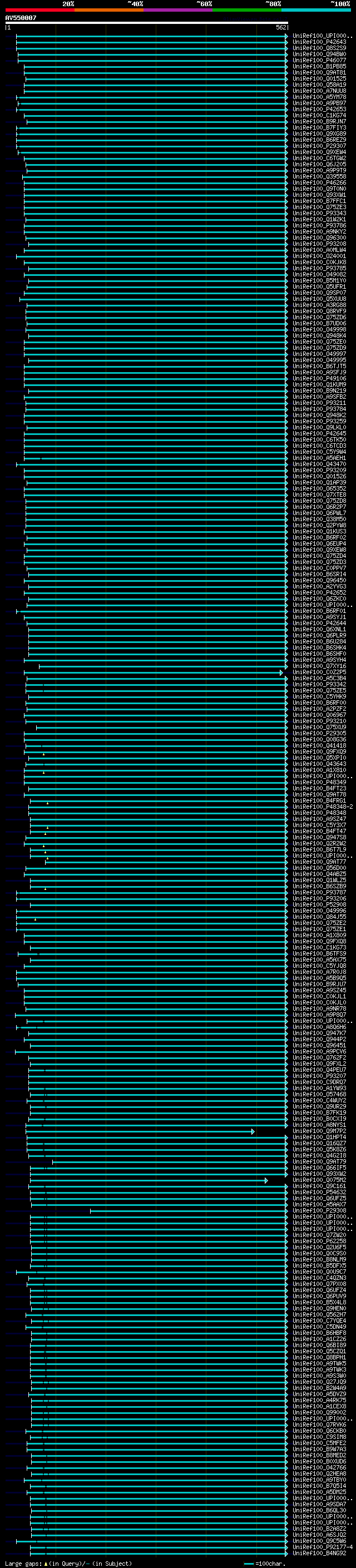This screenshot has width=356, height=1568.
Task: Click label UniRef100_A9NR78
Action: [319, 1008]
